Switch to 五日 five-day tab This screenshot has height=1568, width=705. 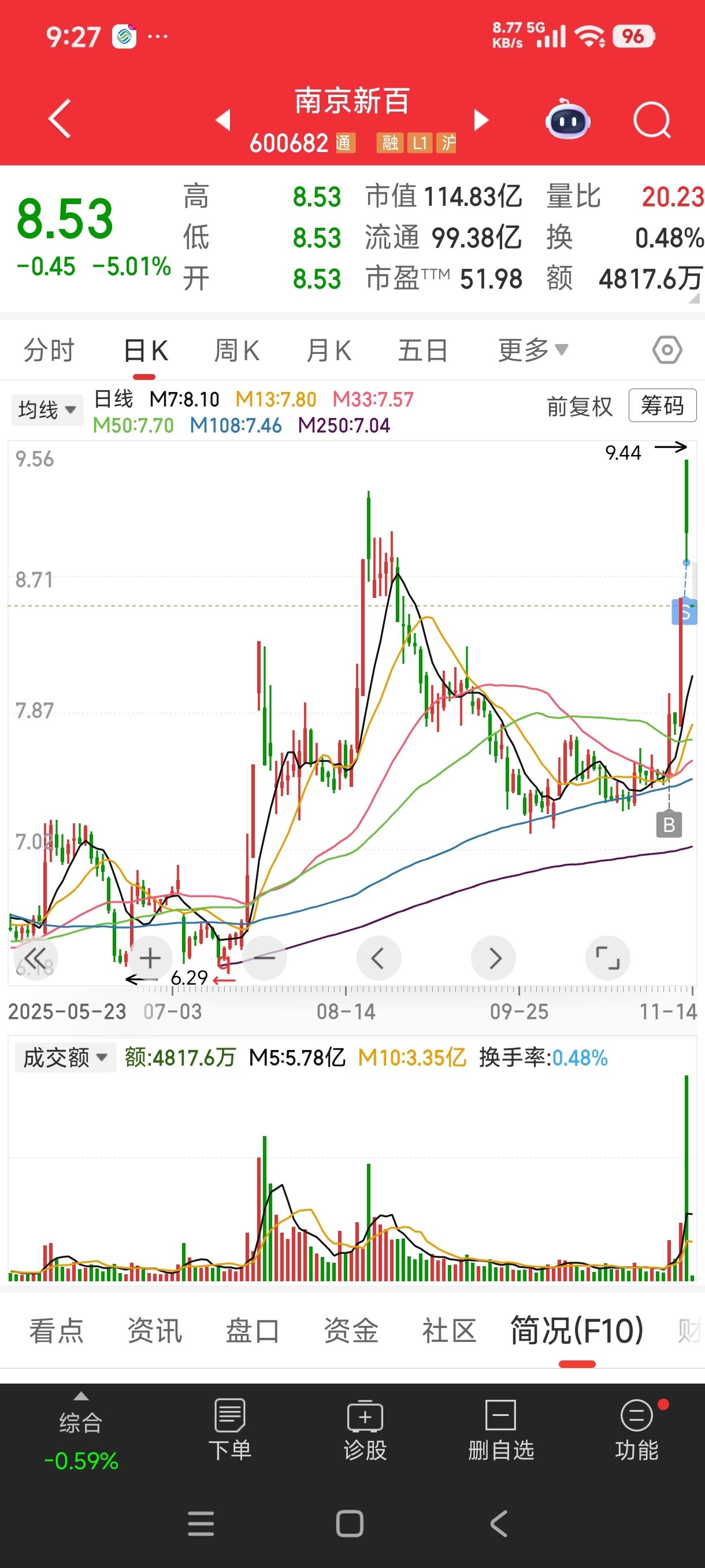point(423,350)
